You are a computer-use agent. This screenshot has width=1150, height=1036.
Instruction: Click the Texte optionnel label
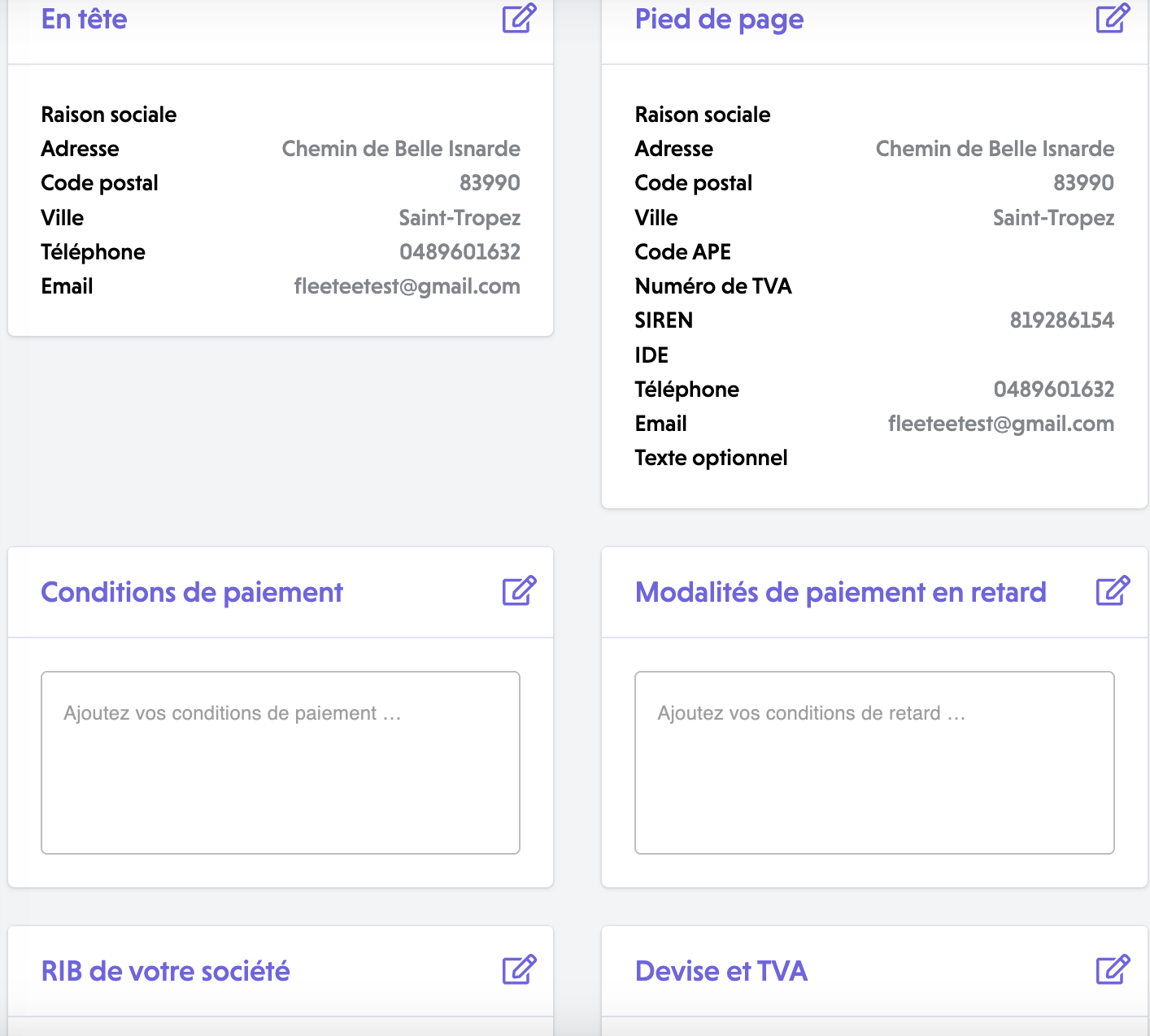(x=711, y=458)
